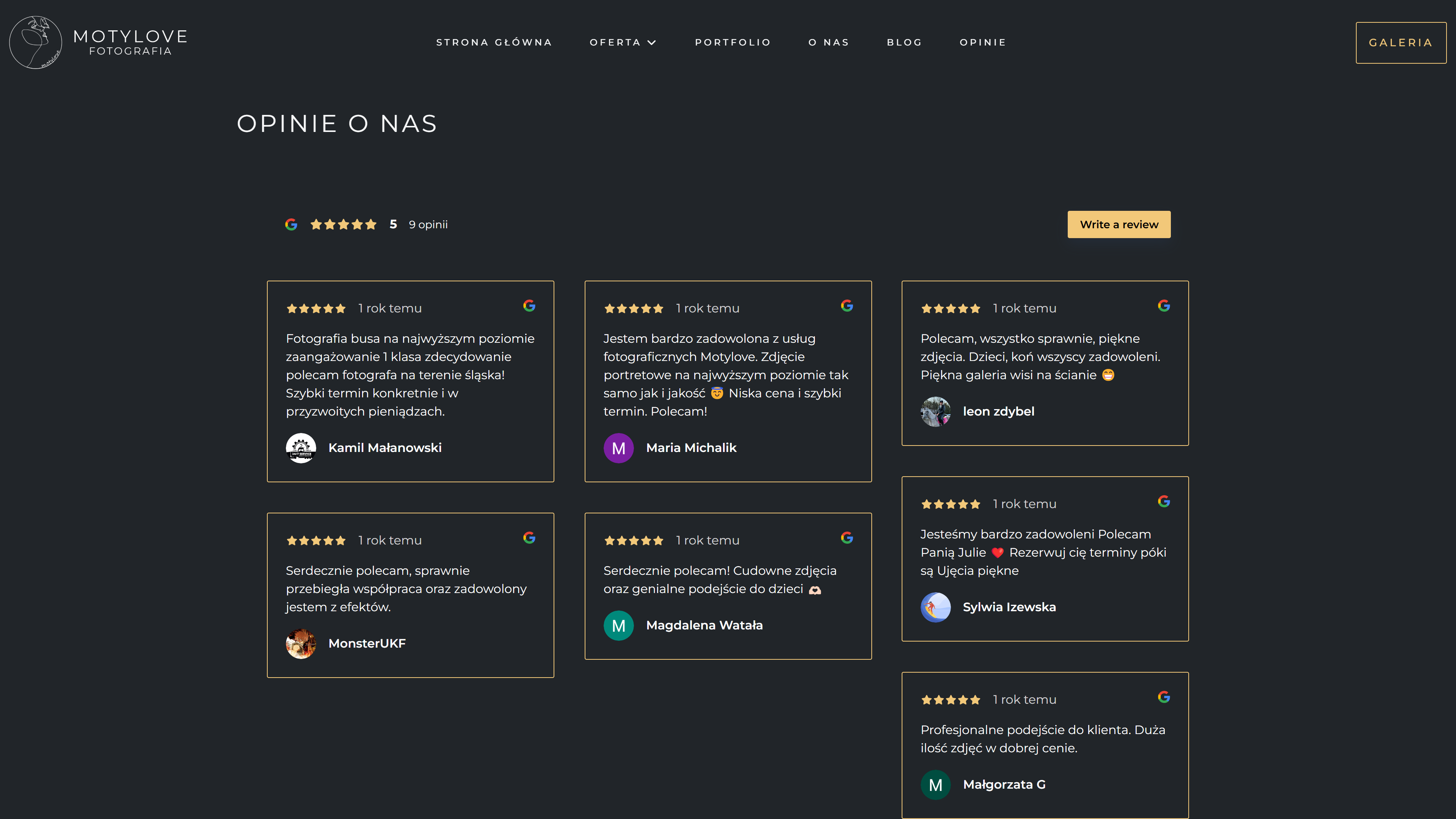
Task: Go to the Portfolio page
Action: tap(733, 42)
